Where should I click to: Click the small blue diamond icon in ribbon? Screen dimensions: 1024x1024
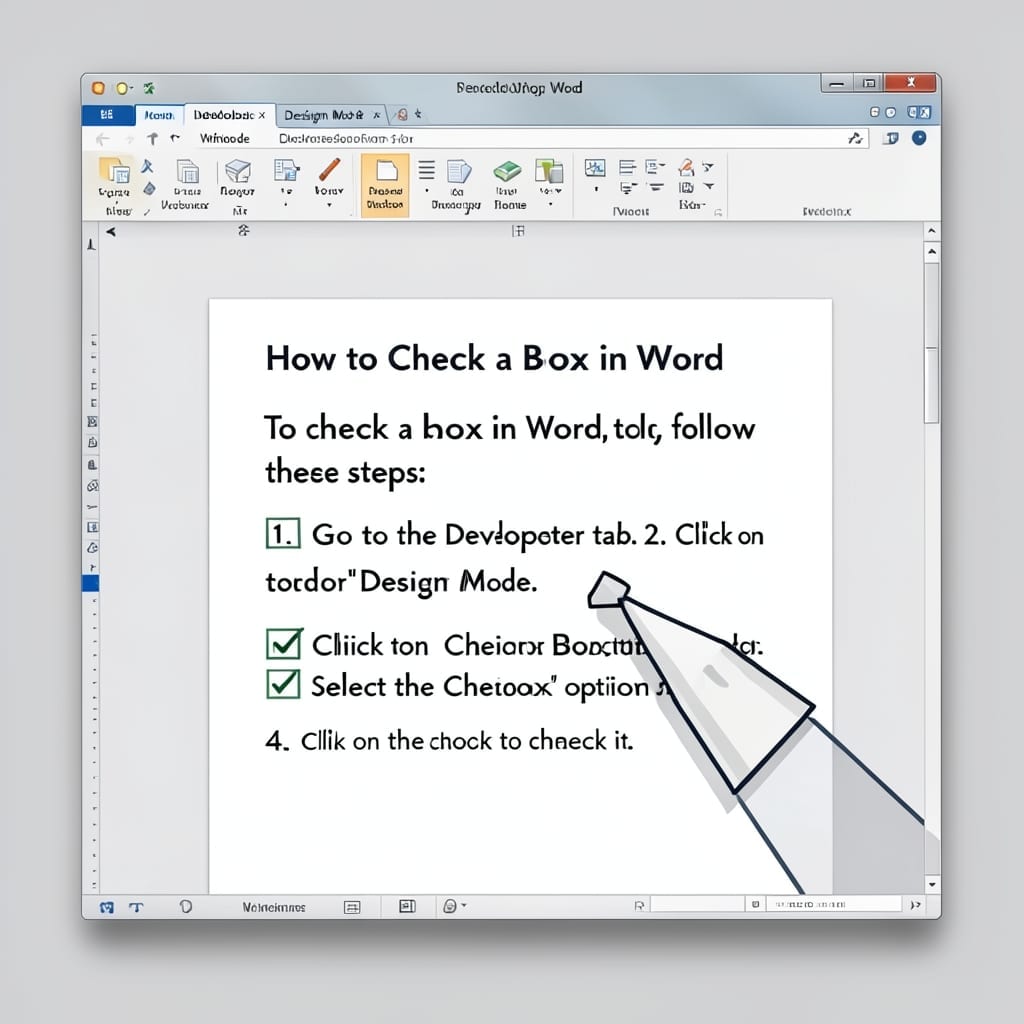[x=150, y=189]
